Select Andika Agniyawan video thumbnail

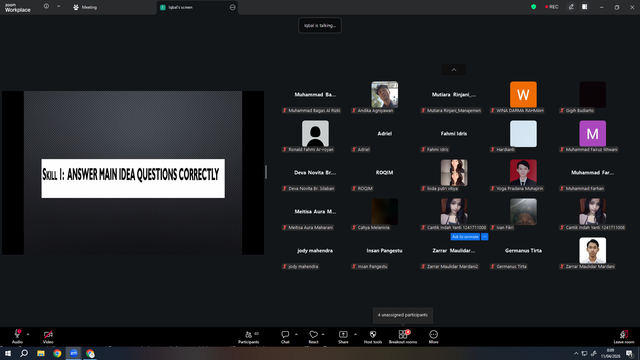(384, 95)
